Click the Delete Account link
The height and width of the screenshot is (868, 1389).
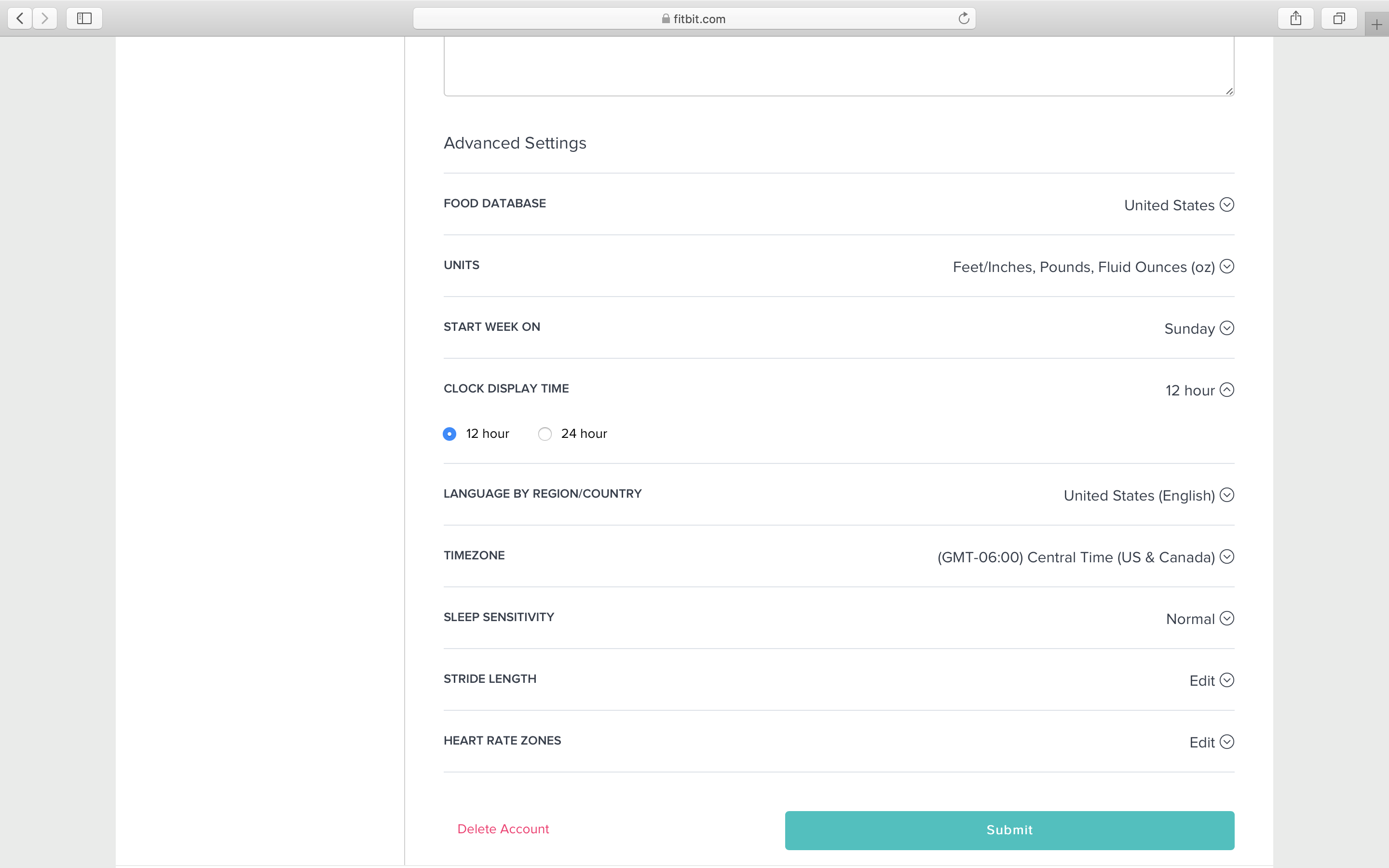pos(503,828)
